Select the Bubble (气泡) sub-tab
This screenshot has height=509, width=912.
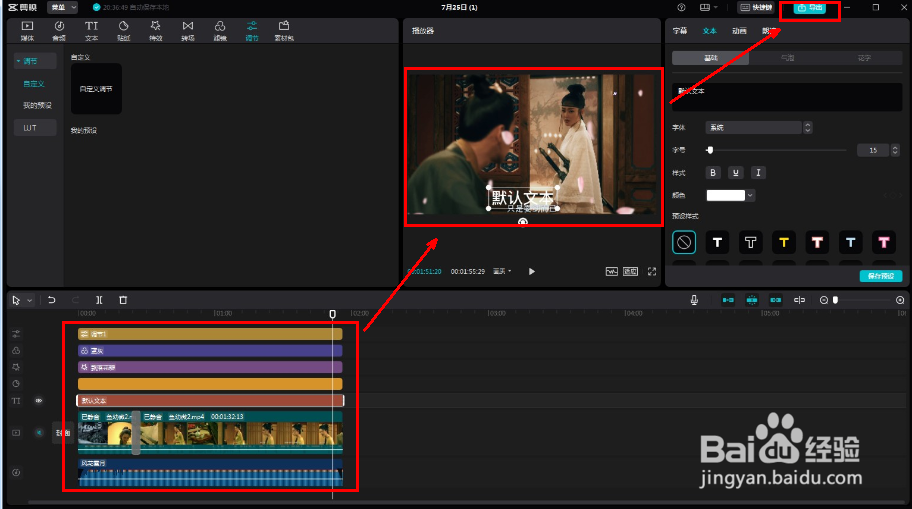[788, 58]
